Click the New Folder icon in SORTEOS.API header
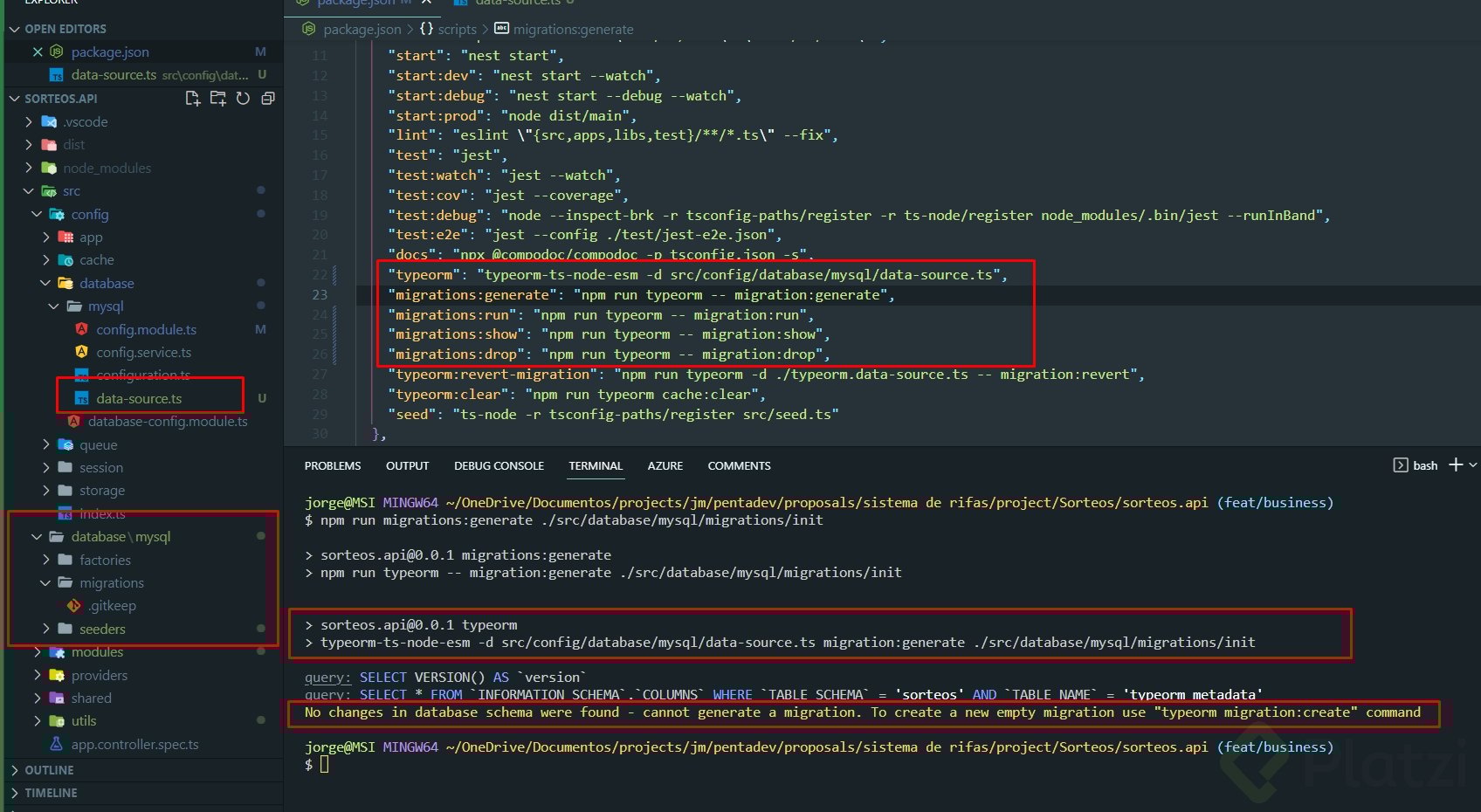 [217, 99]
